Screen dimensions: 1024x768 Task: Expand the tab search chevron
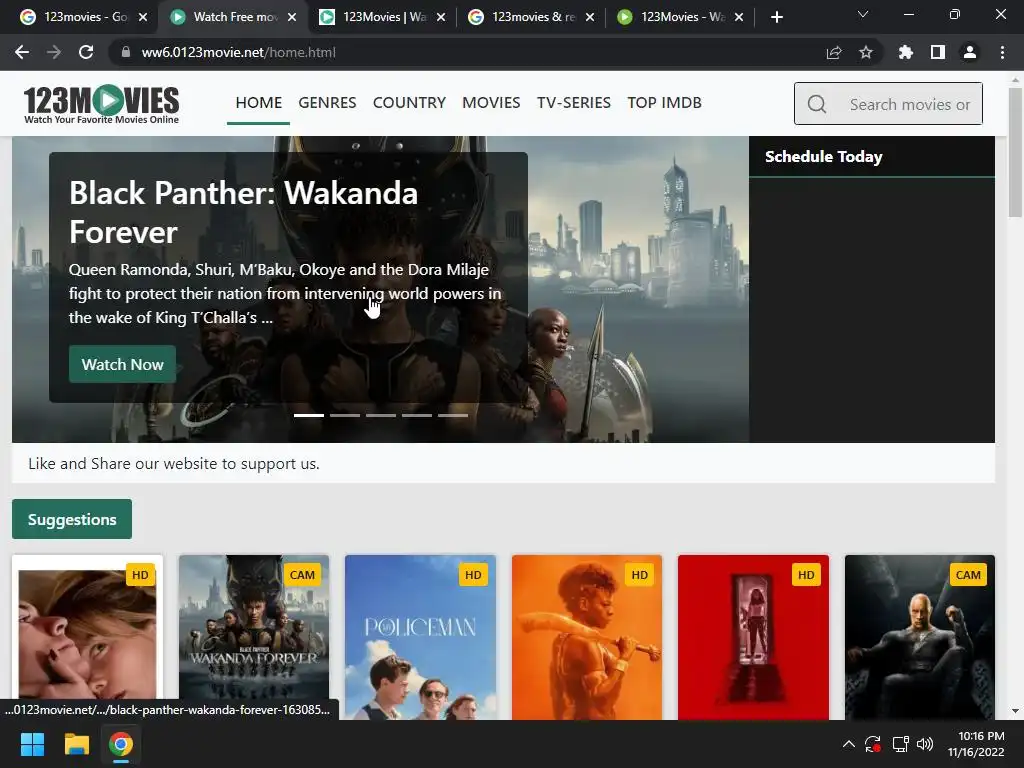click(x=863, y=14)
